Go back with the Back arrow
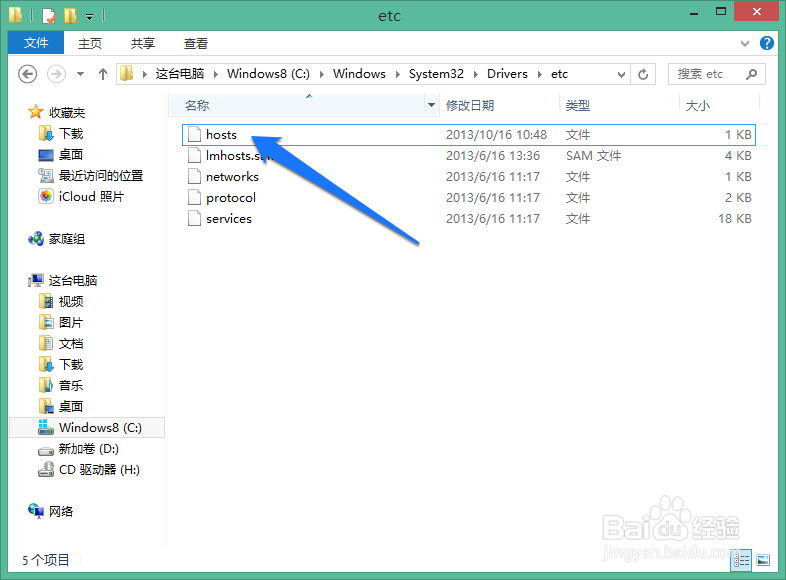Image resolution: width=786 pixels, height=580 pixels. tap(28, 74)
